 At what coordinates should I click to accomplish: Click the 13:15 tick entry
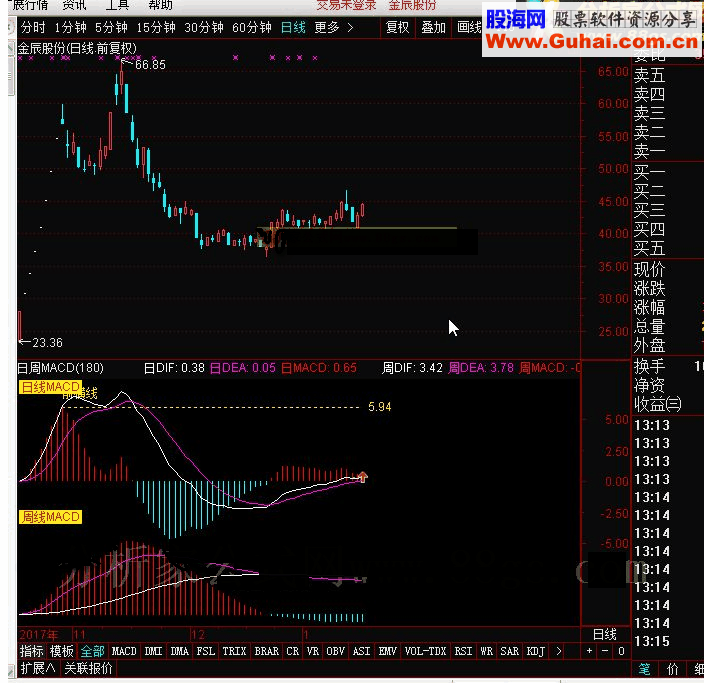click(x=652, y=641)
